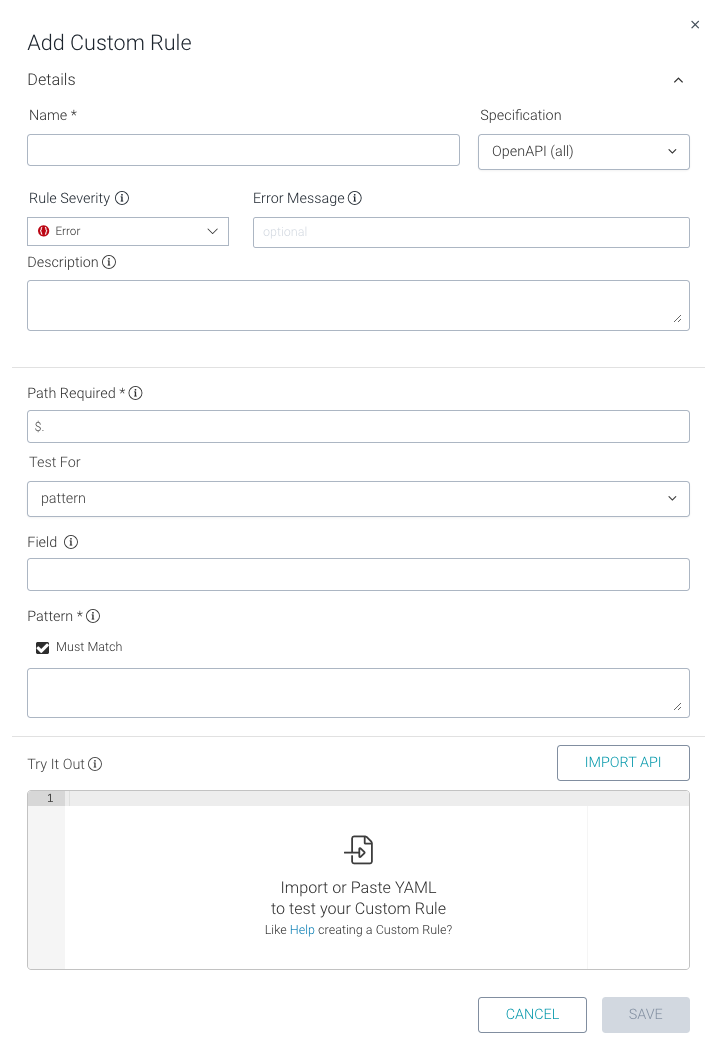Click the Rule Severity info icon
Viewport: 717px width, 1060px height.
pyautogui.click(x=122, y=198)
